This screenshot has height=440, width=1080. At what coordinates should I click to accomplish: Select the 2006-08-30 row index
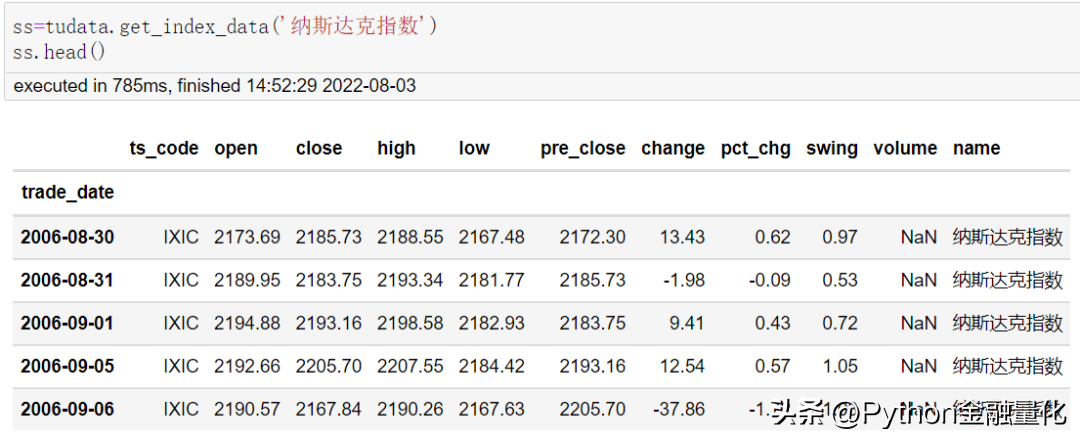68,238
